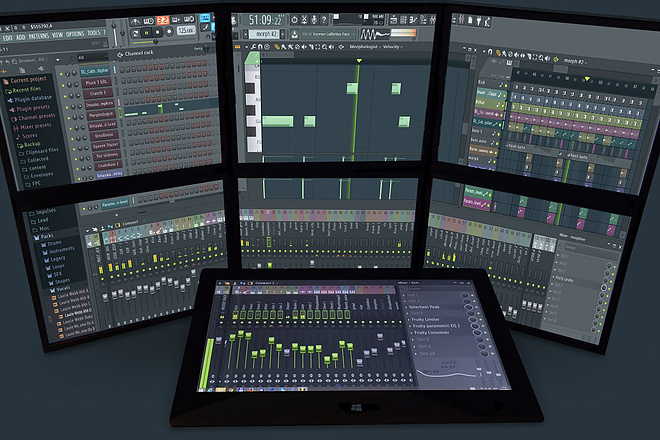Select the draw pencil tool in piano roll
Screen dimensions: 660x440
pyautogui.click(x=277, y=47)
